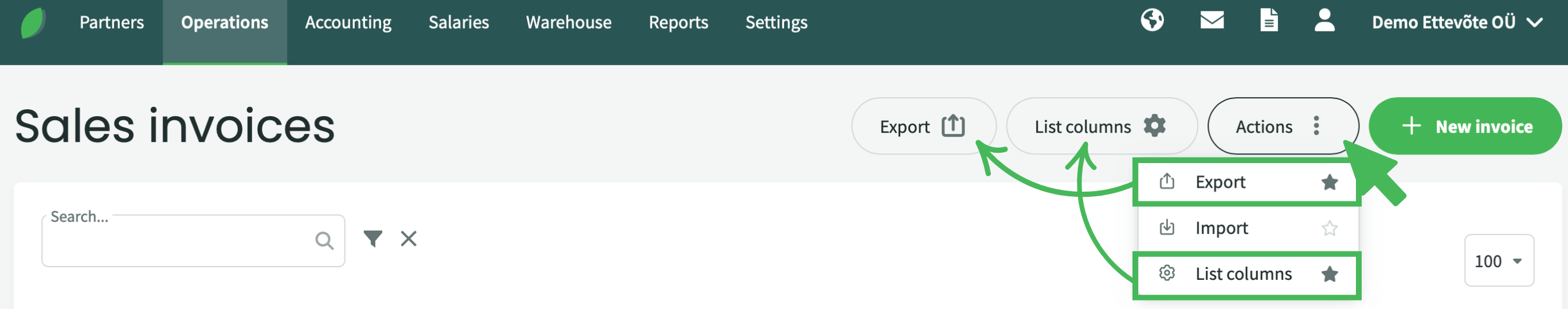The image size is (1568, 309).
Task: Switch to the Accounting tab
Action: [x=347, y=22]
